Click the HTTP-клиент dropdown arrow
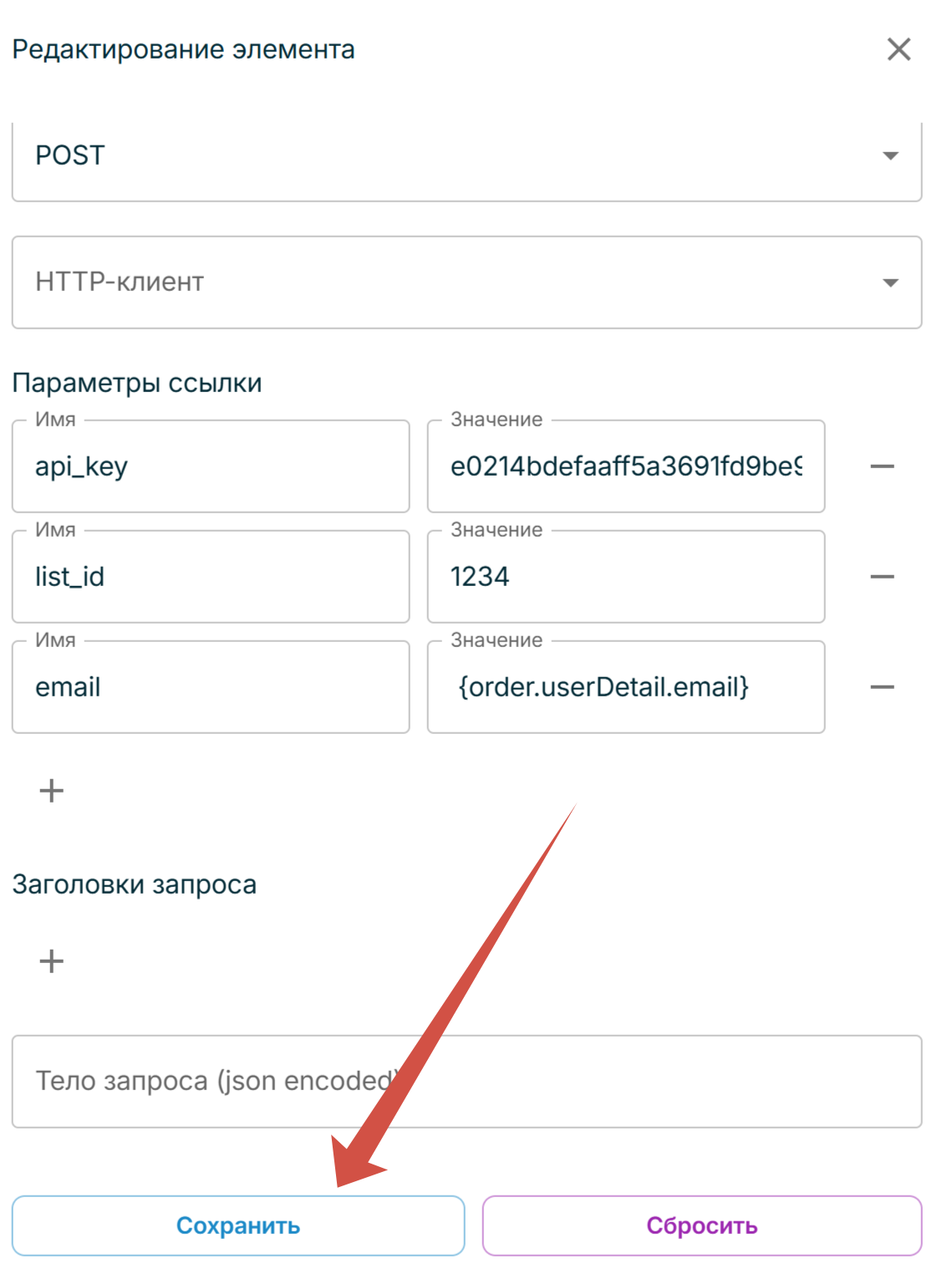 (890, 283)
